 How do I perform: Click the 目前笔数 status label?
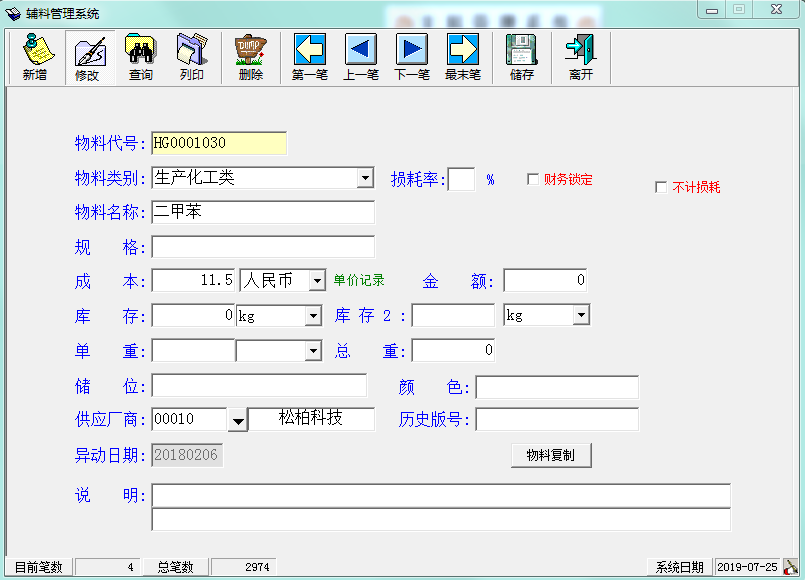39,567
